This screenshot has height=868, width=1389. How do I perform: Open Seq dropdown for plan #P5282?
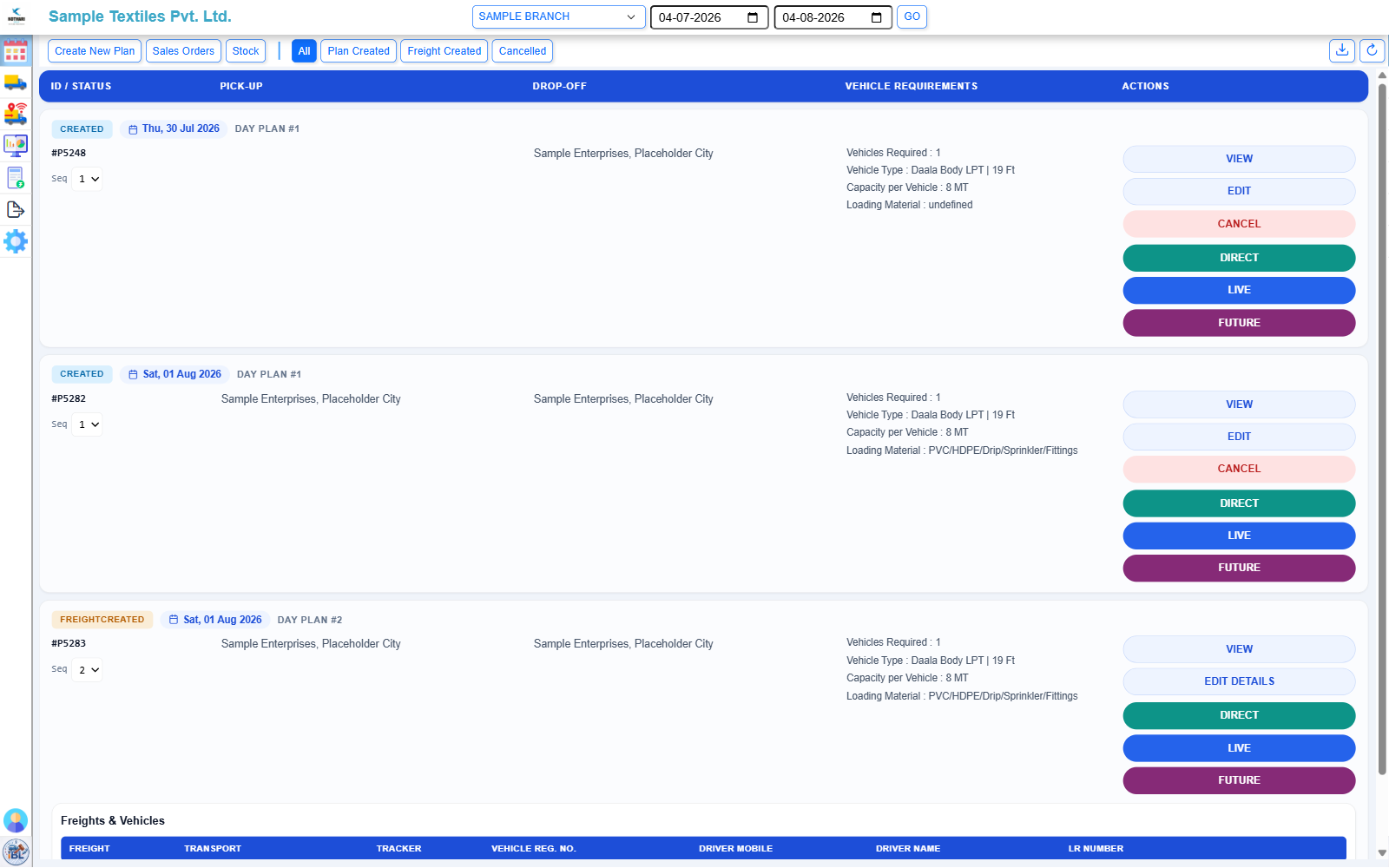[x=88, y=424]
